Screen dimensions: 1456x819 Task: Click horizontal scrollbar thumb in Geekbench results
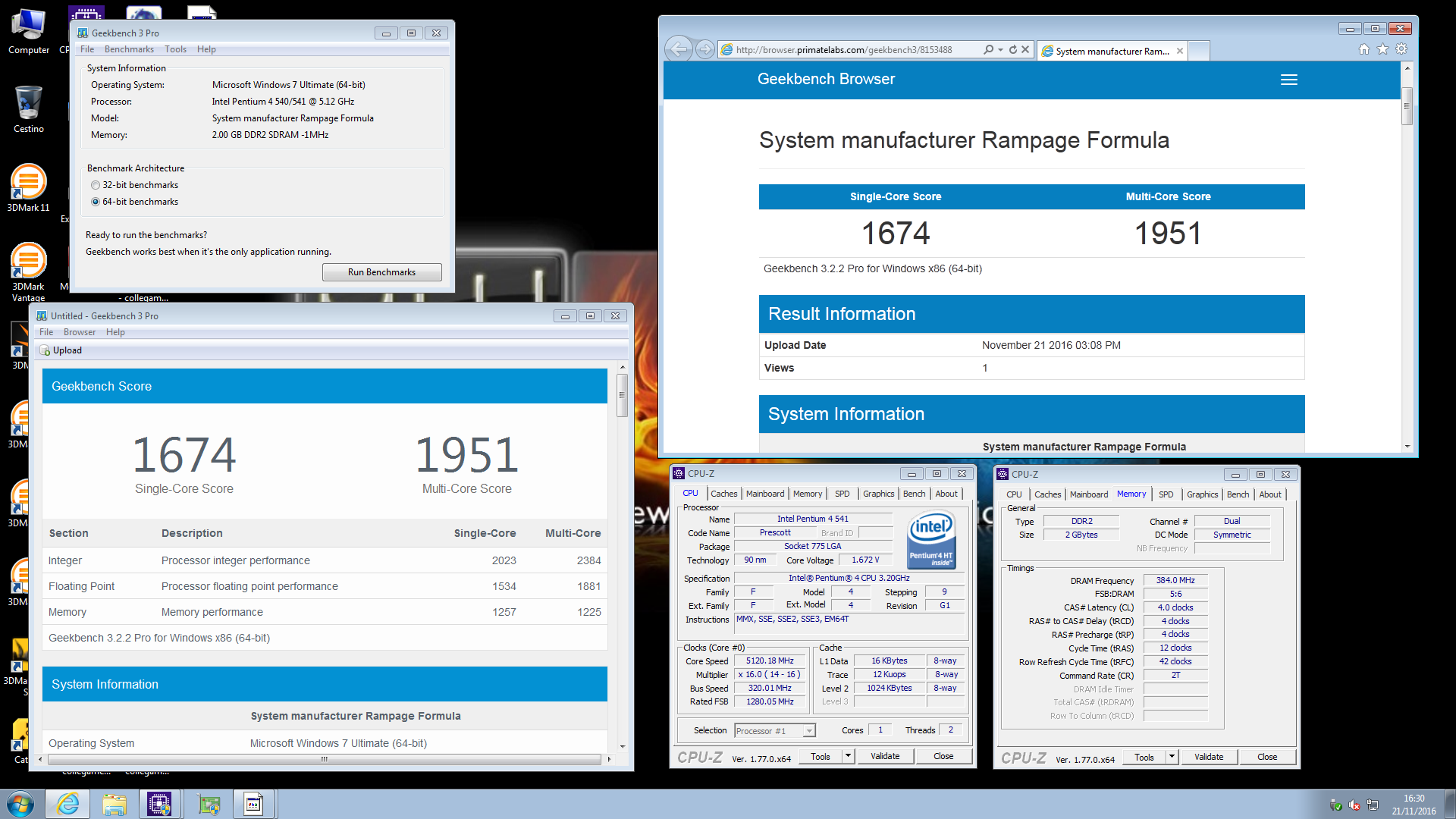325,759
